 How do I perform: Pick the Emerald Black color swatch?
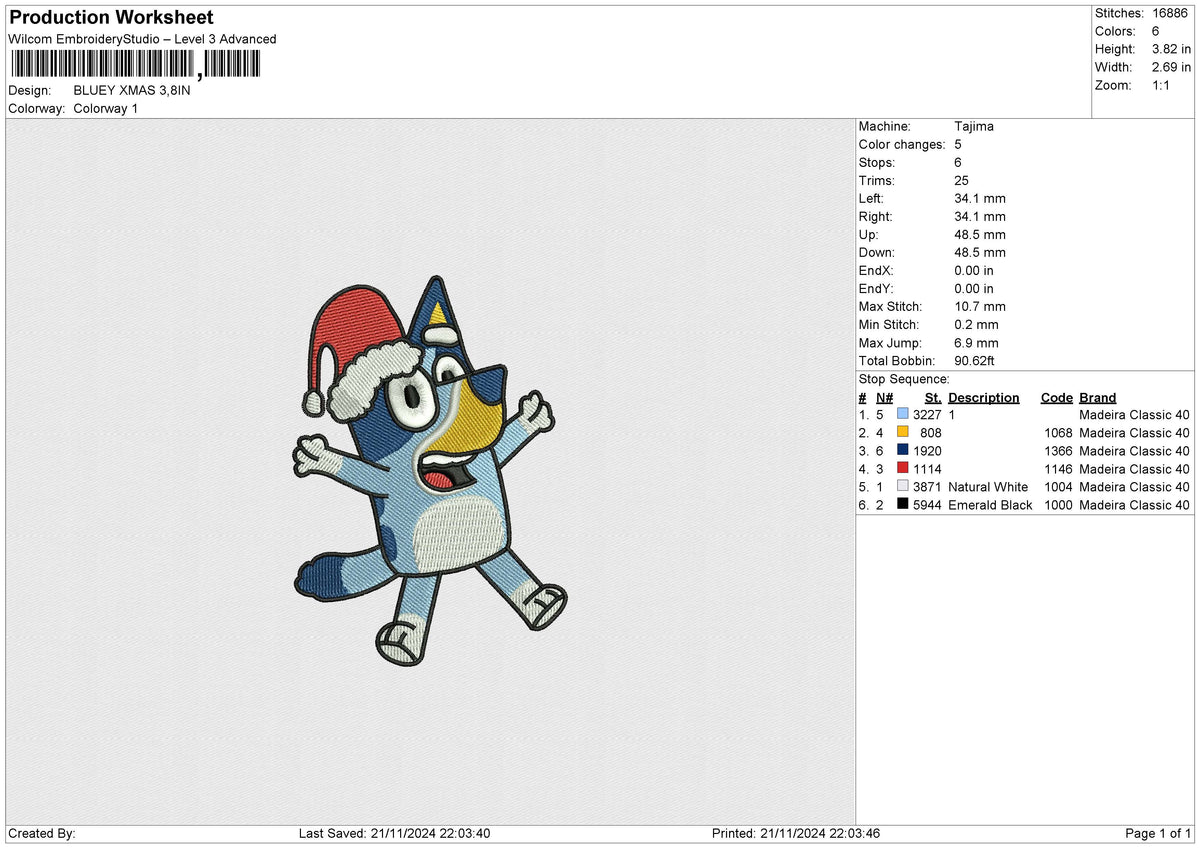coord(903,504)
